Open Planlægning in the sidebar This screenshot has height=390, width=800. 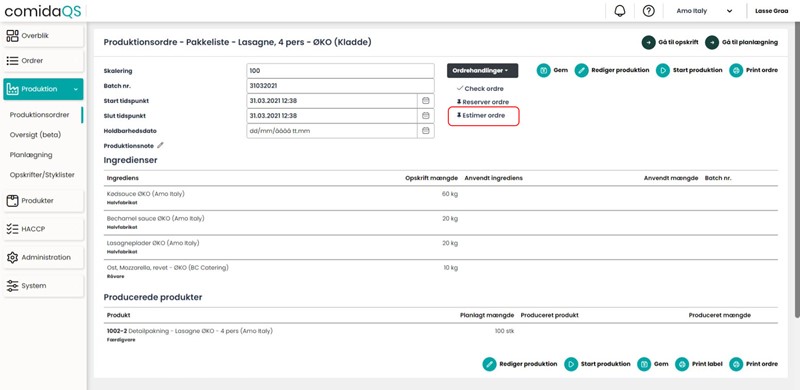[31, 155]
